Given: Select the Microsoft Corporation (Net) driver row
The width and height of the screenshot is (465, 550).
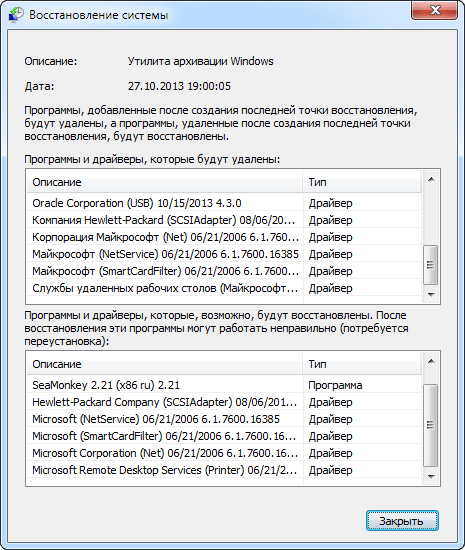Looking at the screenshot, I should pyautogui.click(x=224, y=453).
